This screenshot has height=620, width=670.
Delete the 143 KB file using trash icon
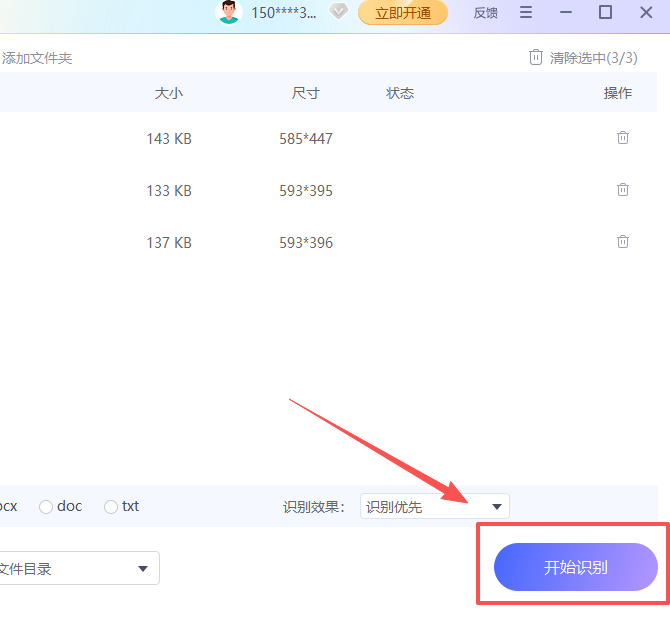click(x=623, y=138)
